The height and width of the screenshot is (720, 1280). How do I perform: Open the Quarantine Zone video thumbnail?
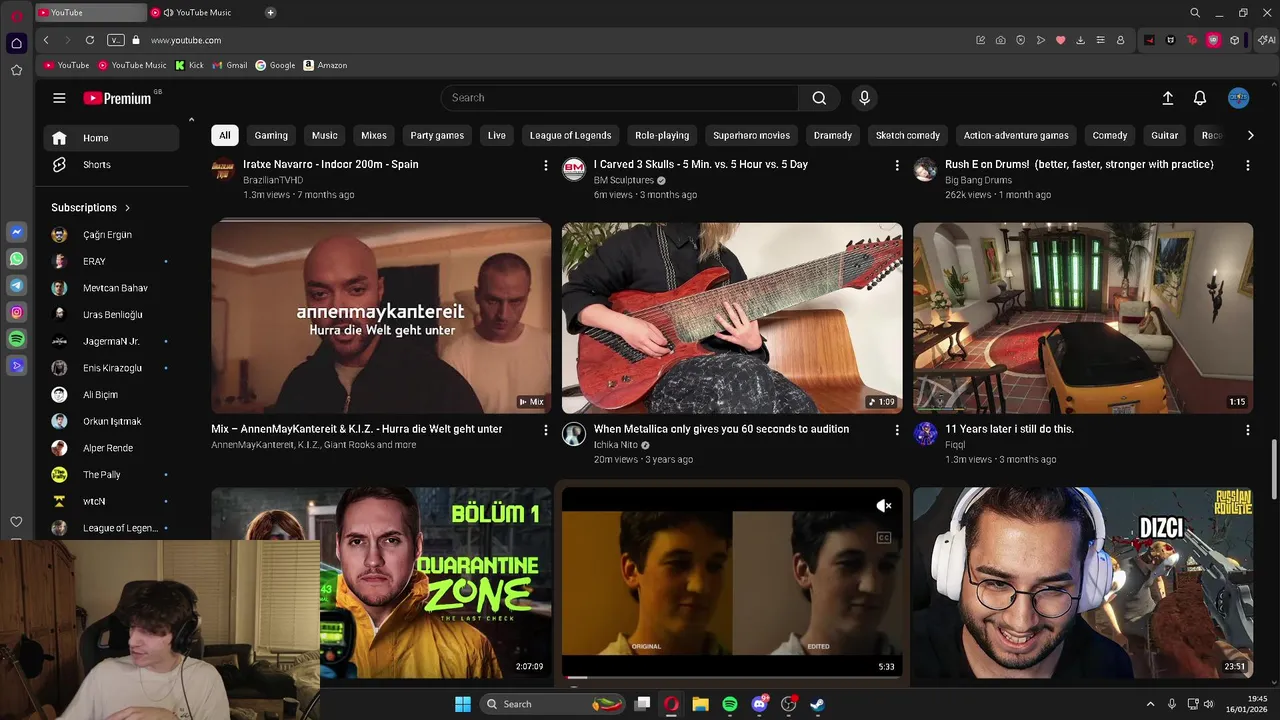(x=435, y=583)
